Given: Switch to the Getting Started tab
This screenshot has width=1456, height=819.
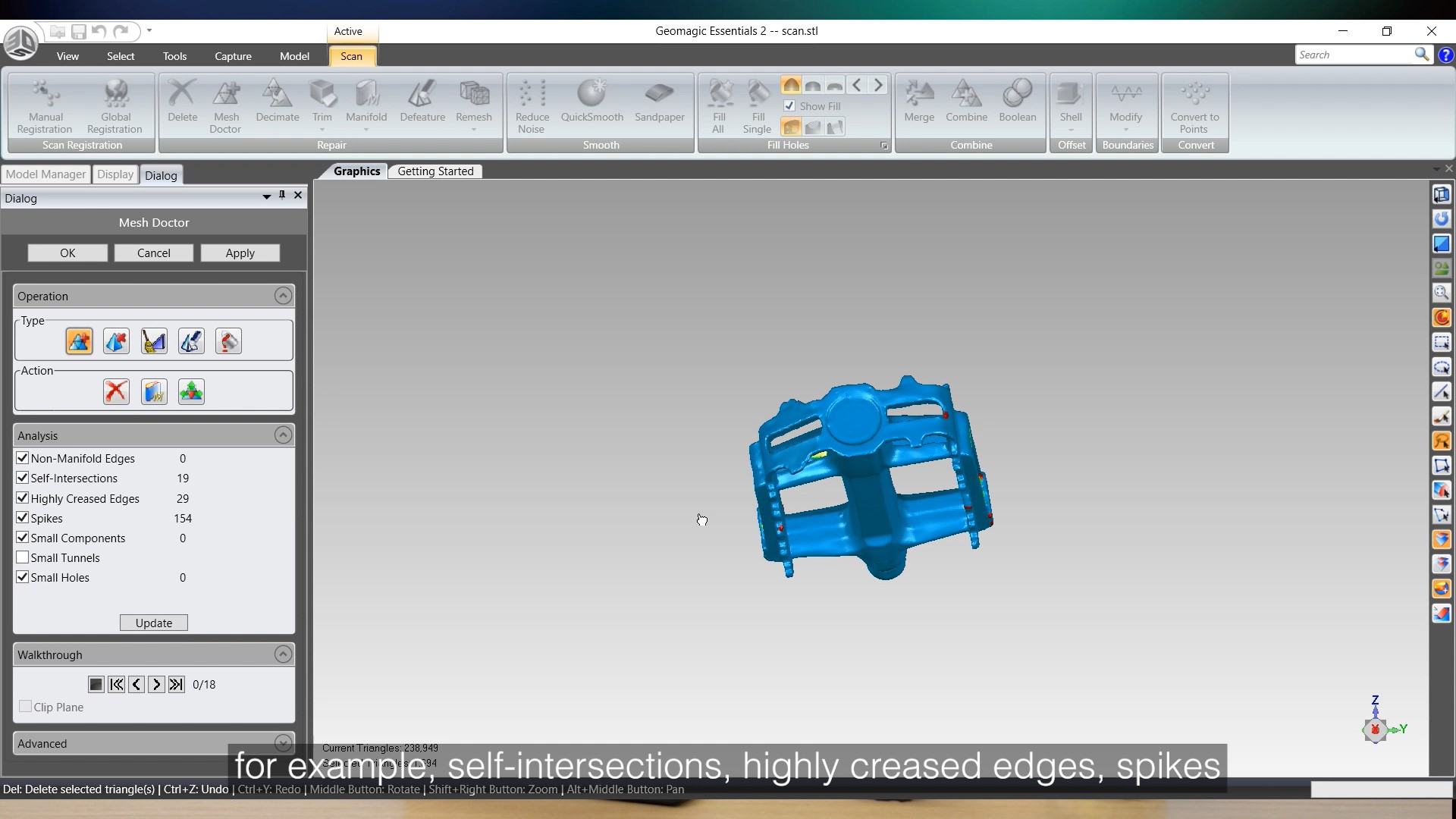Looking at the screenshot, I should tap(435, 171).
